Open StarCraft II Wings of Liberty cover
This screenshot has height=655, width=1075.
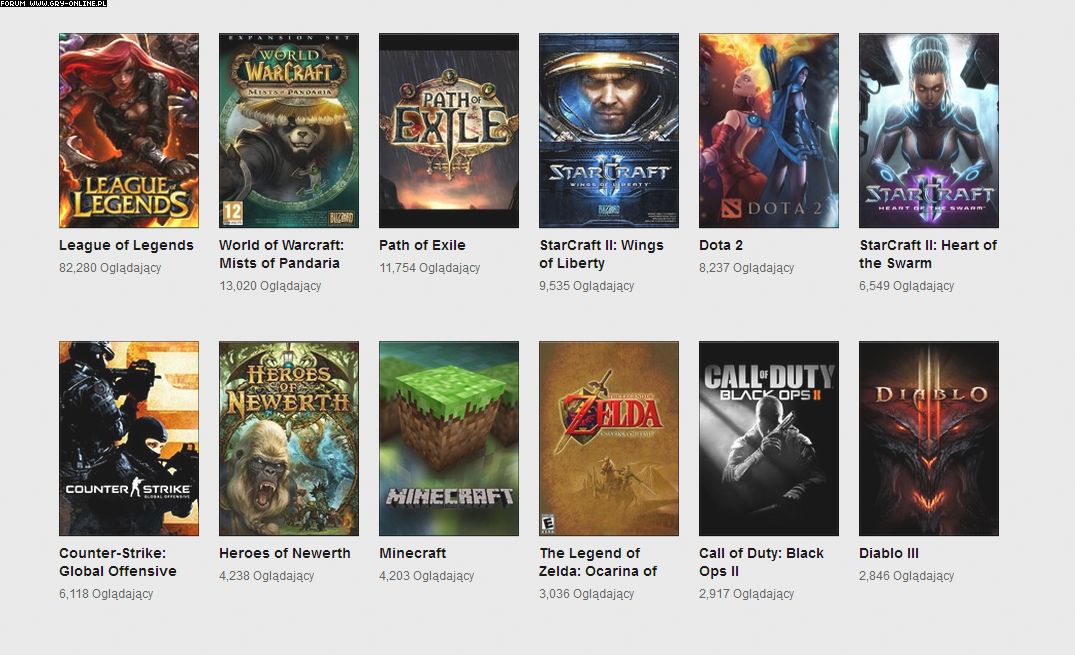click(x=608, y=131)
